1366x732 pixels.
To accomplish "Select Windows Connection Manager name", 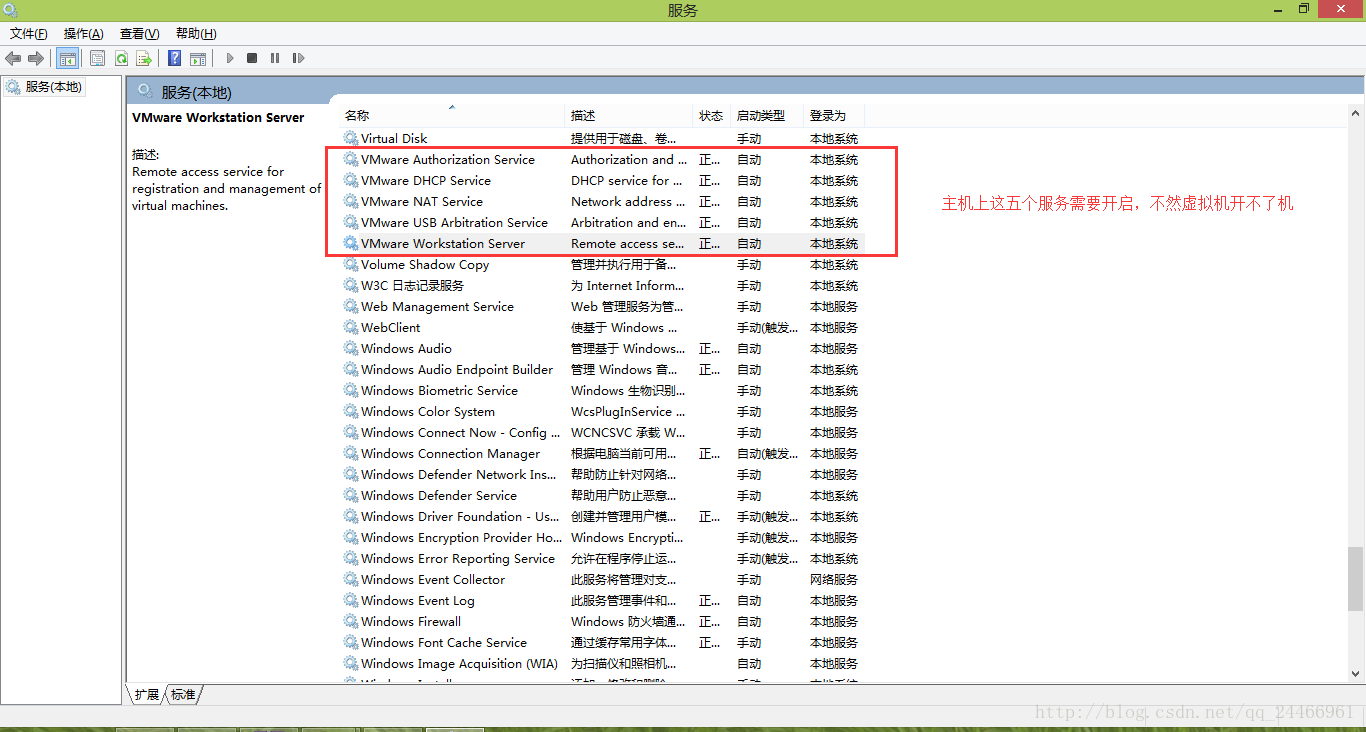I will pos(450,453).
